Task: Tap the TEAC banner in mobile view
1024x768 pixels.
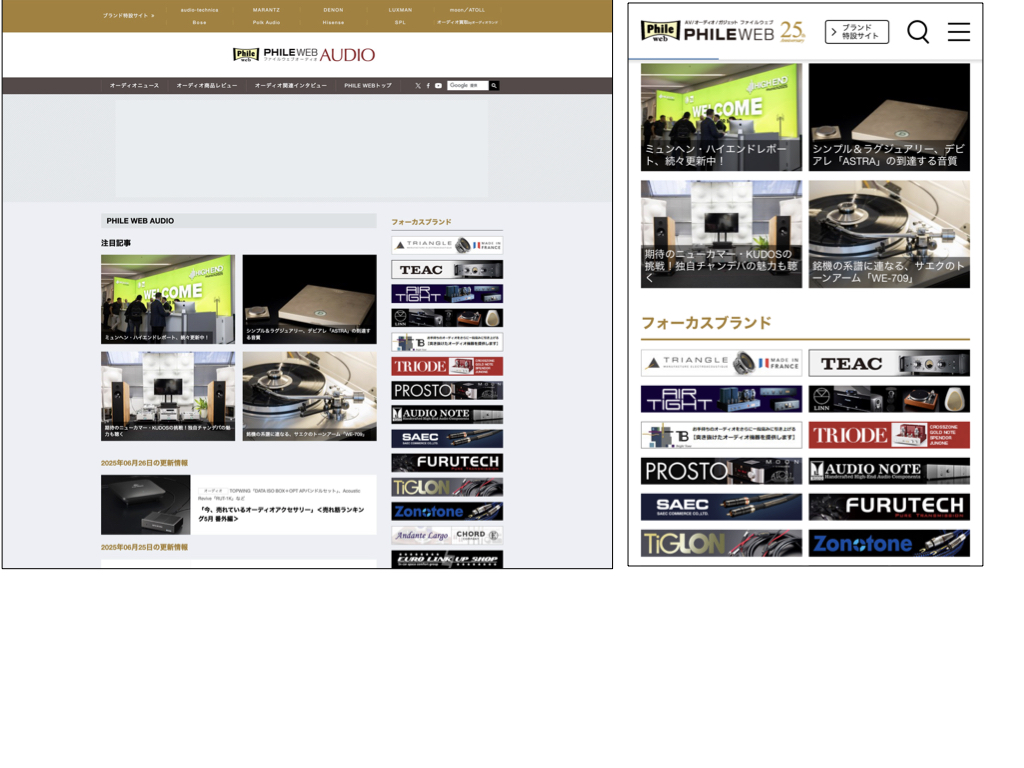Action: coord(889,363)
